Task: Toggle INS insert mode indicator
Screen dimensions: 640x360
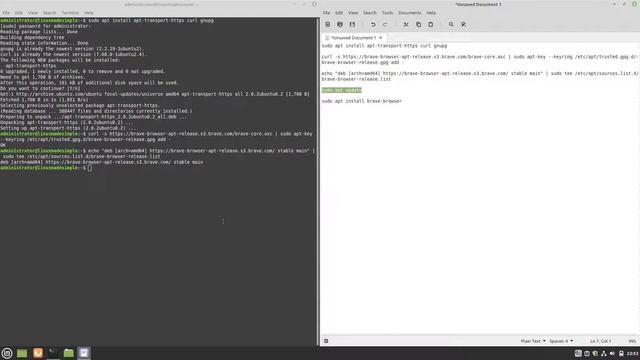Action: (632, 341)
